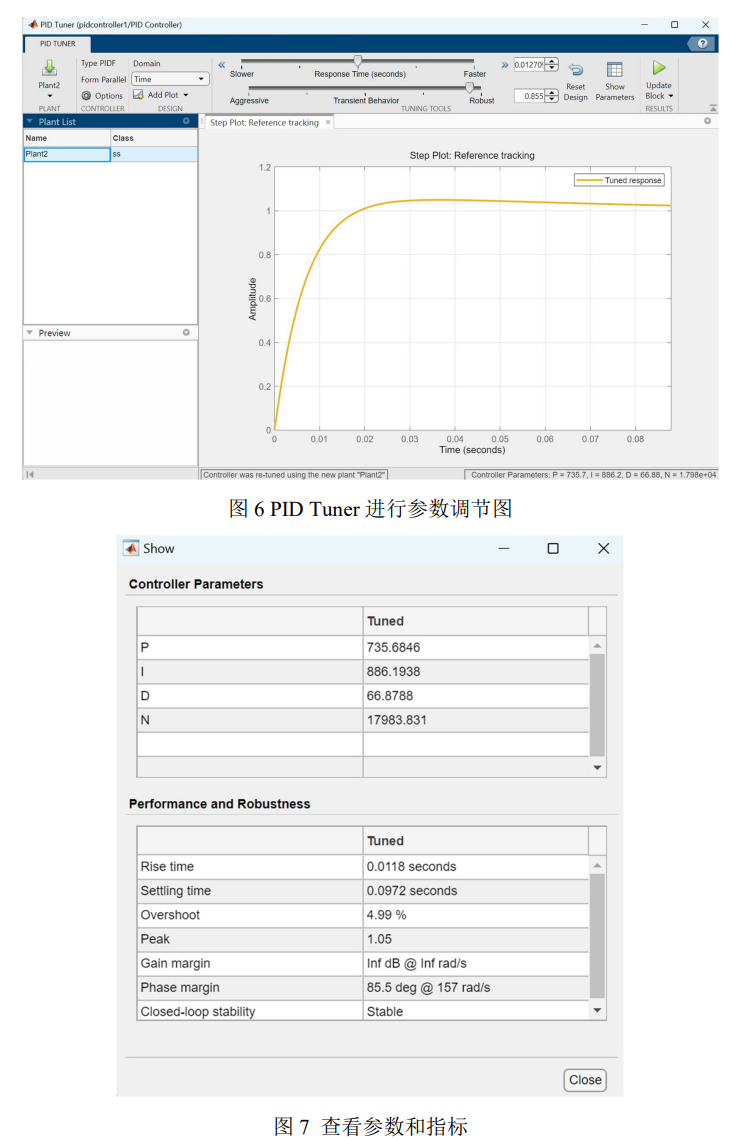Click the Close button in Show dialog
The width and height of the screenshot is (733, 1141).
585,1080
